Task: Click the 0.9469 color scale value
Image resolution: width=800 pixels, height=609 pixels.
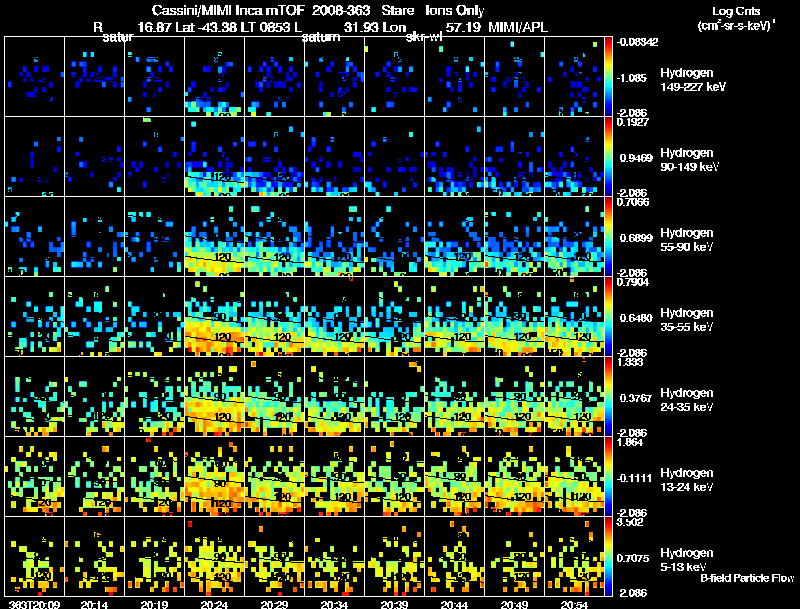Action: pyautogui.click(x=636, y=158)
